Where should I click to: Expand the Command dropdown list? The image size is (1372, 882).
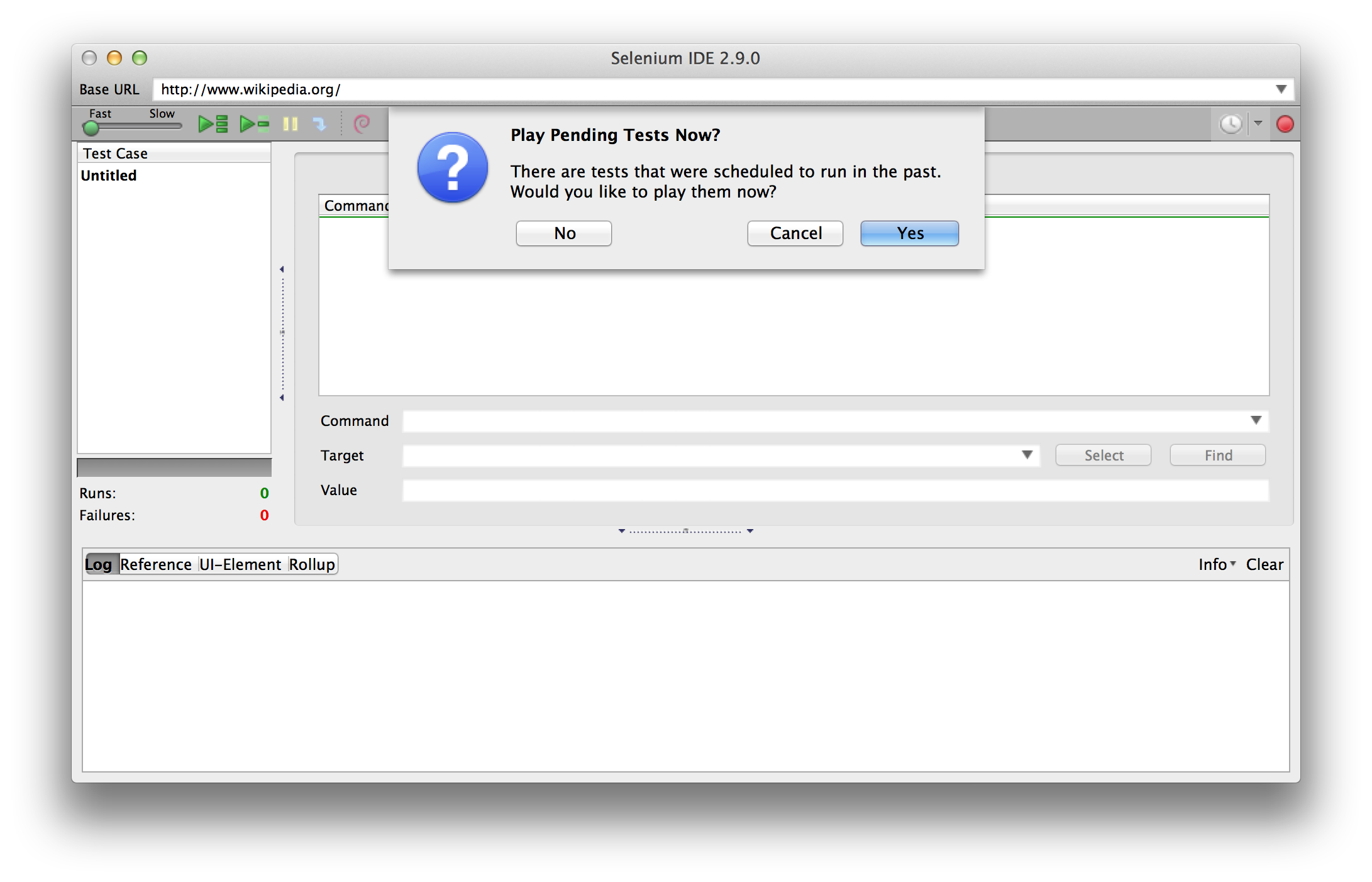coord(1256,420)
